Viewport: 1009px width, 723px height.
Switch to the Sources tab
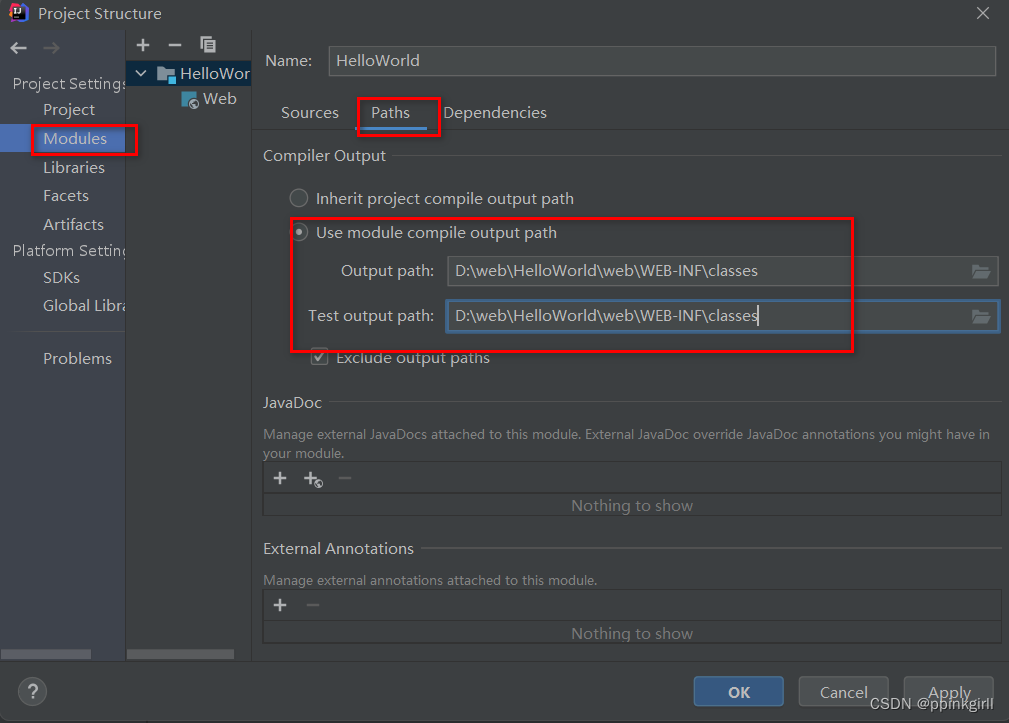pos(309,113)
